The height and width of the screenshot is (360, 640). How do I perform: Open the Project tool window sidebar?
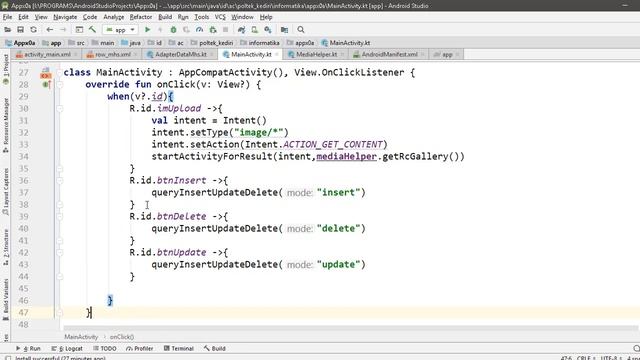pos(6,69)
